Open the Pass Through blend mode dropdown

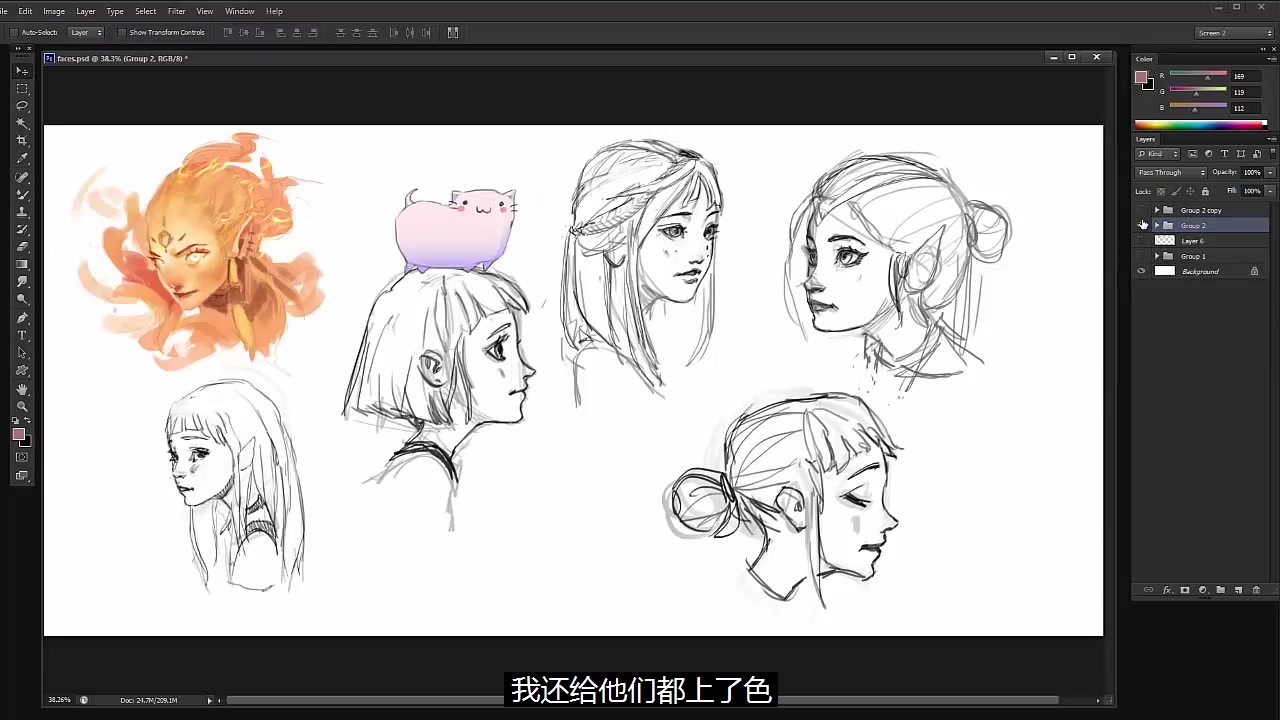(1171, 172)
